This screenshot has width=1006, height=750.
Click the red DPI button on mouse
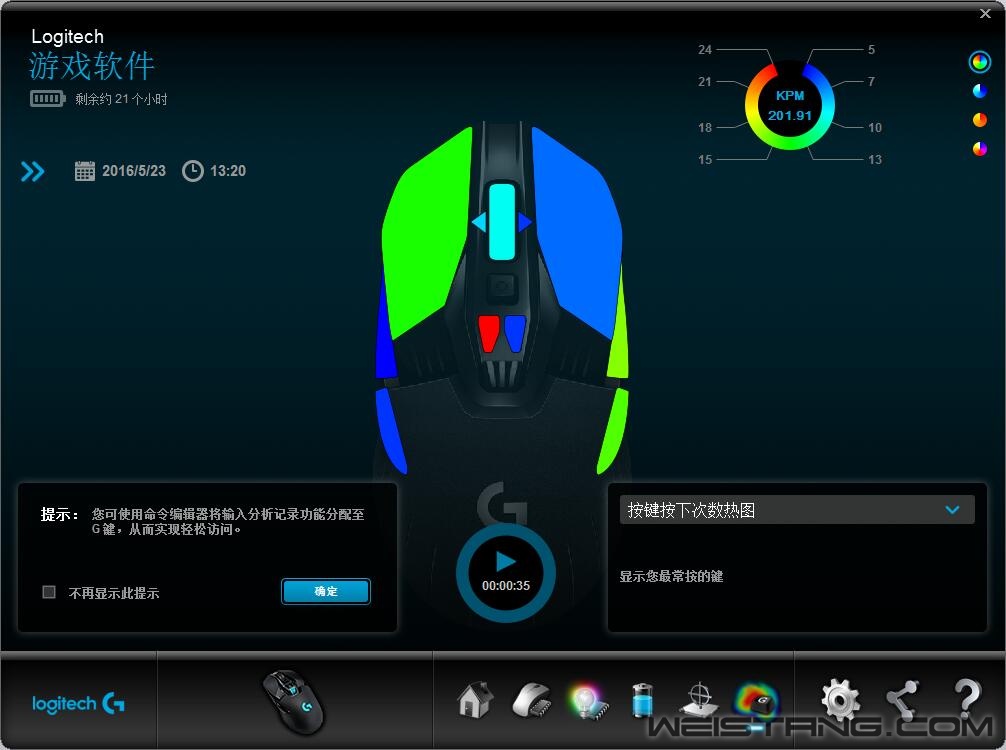pos(489,333)
